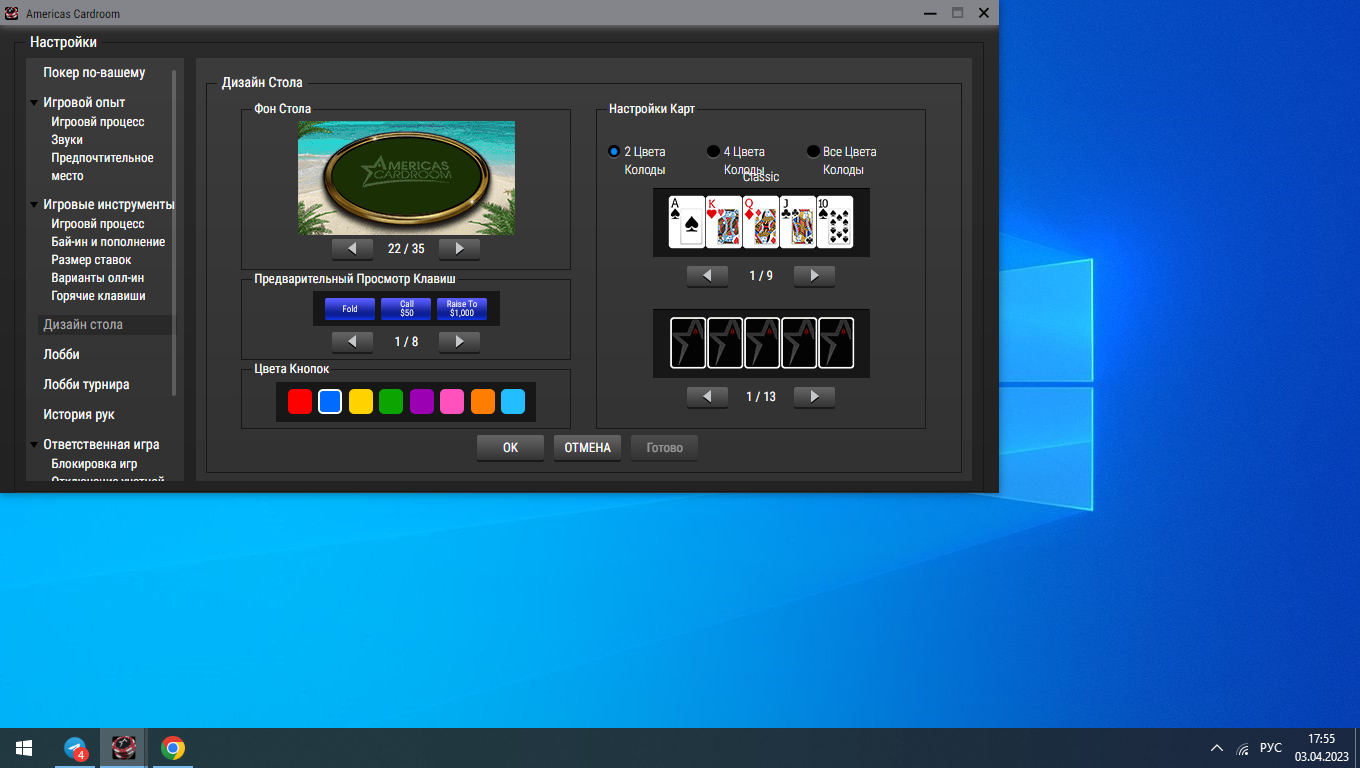Show next card front design
Image resolution: width=1360 pixels, height=768 pixels.
pos(814,276)
